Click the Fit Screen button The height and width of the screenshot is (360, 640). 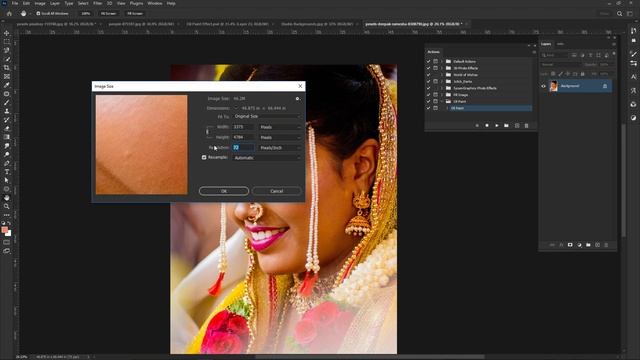108,13
